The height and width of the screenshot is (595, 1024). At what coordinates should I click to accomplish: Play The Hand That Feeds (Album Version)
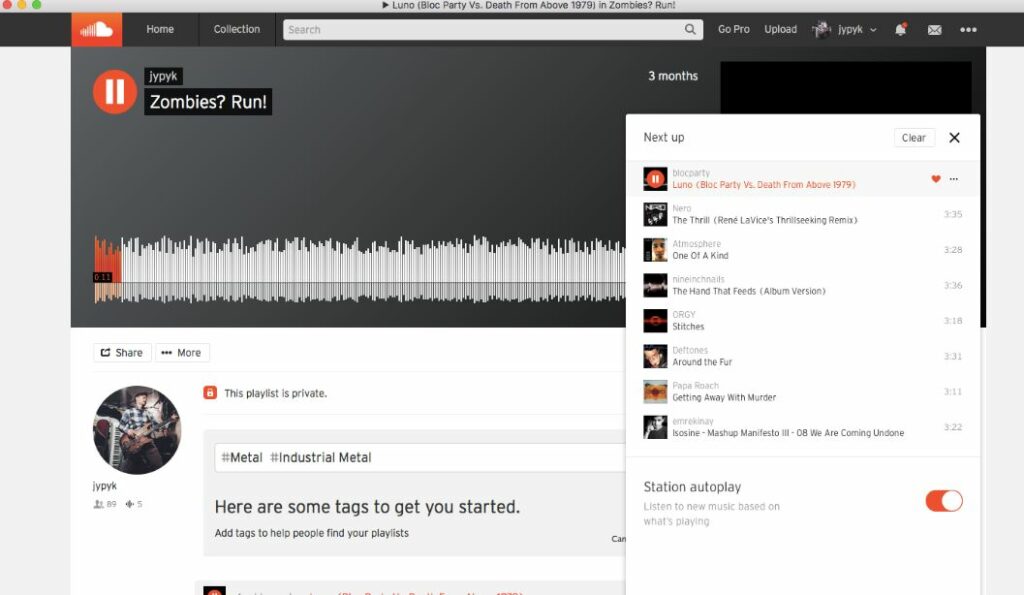coord(749,291)
